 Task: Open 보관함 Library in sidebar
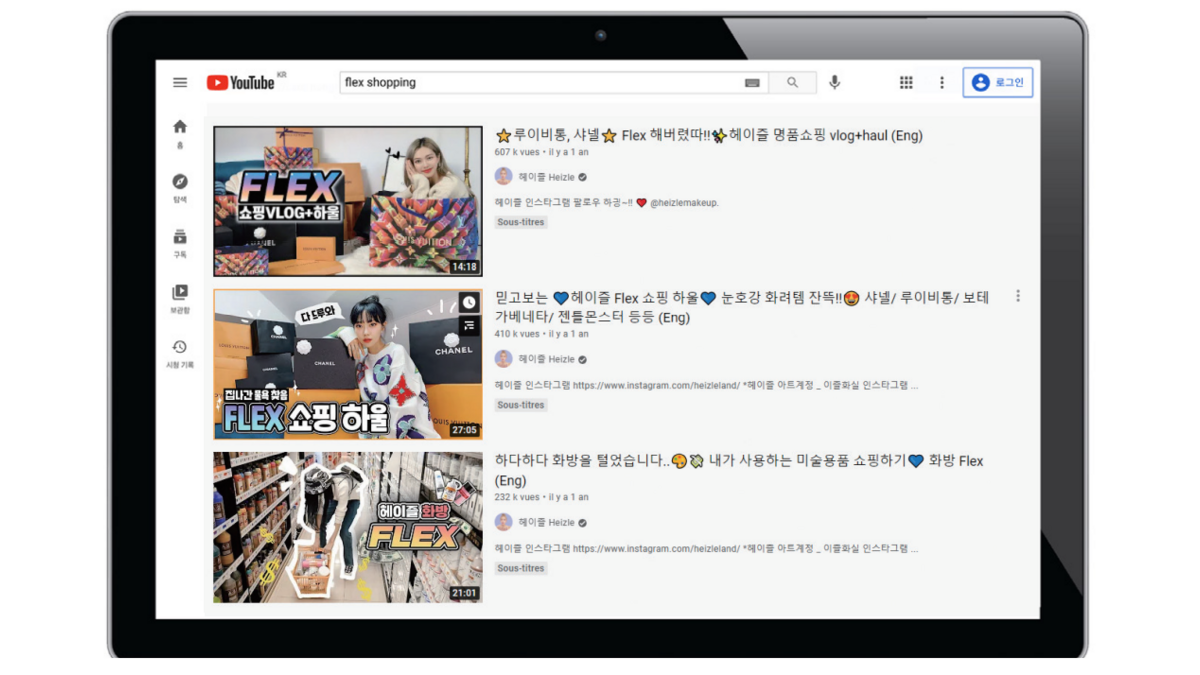(x=180, y=298)
